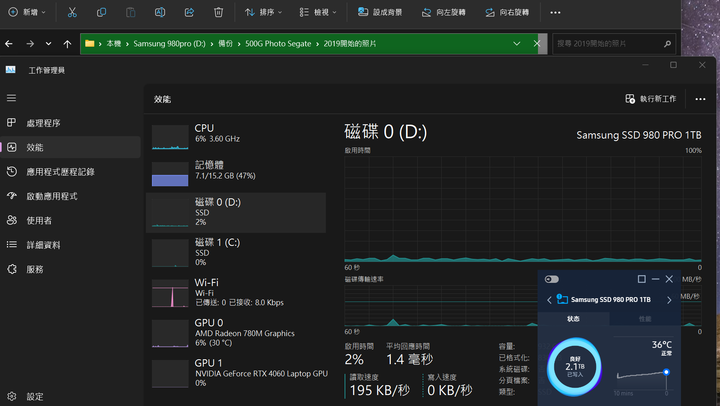Viewport: 720px width, 406px height.
Task: Open 服務 (Services) page in Task Manager
Action: (70, 269)
